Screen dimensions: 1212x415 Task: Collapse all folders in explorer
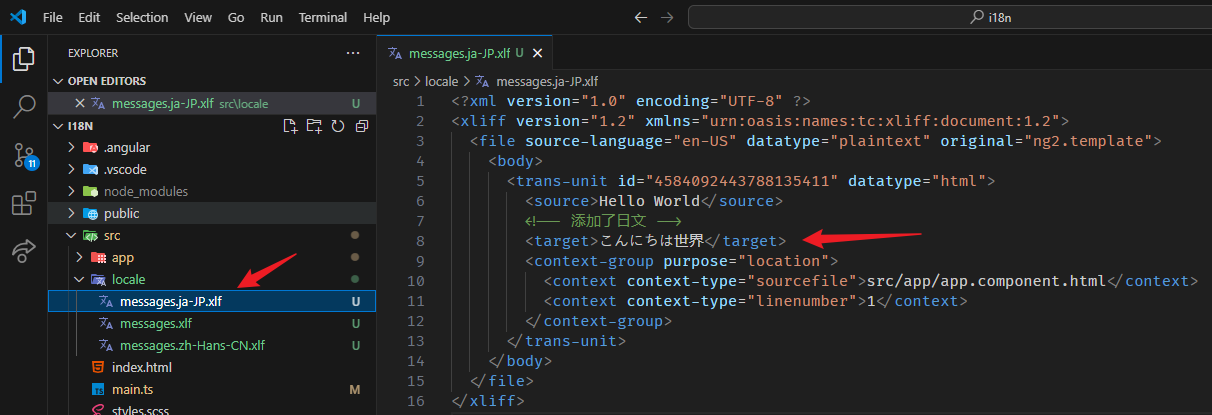click(361, 126)
